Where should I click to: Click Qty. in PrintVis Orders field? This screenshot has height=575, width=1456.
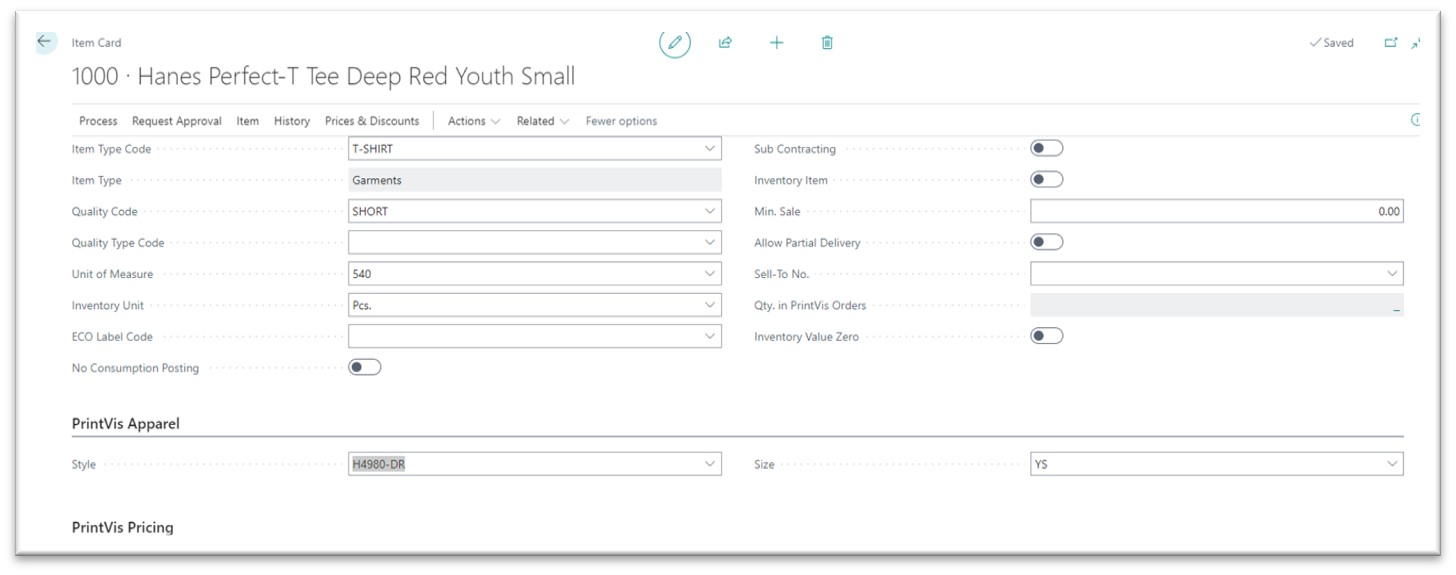[1217, 305]
